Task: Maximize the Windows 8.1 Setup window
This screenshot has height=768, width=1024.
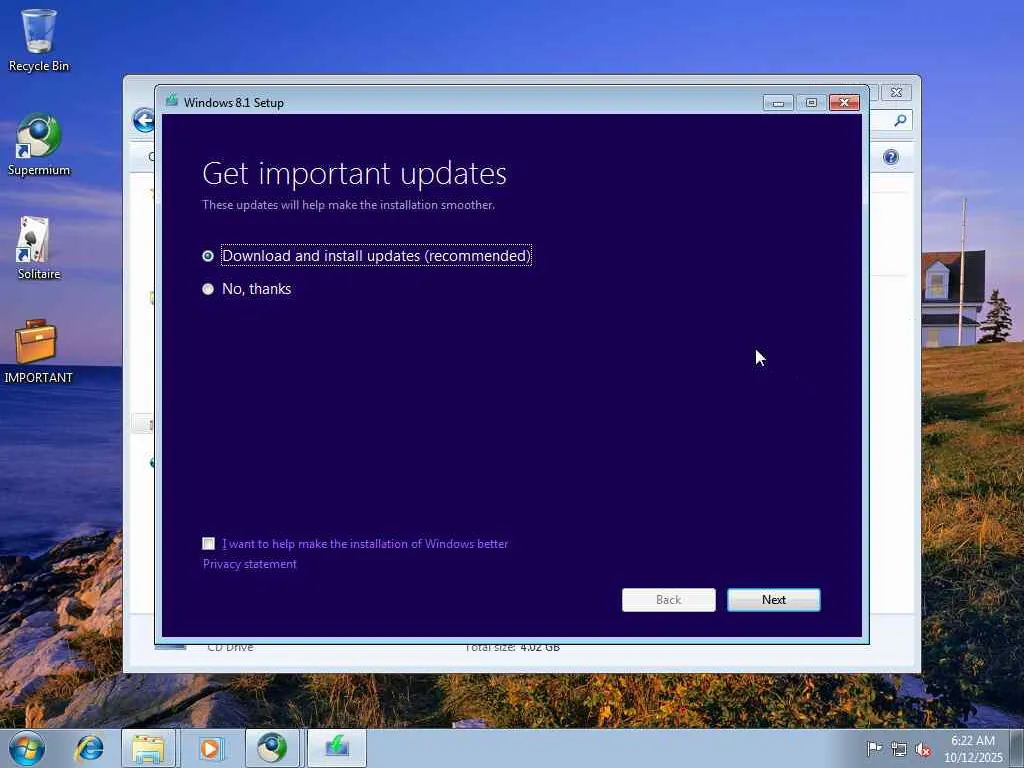Action: click(x=811, y=103)
